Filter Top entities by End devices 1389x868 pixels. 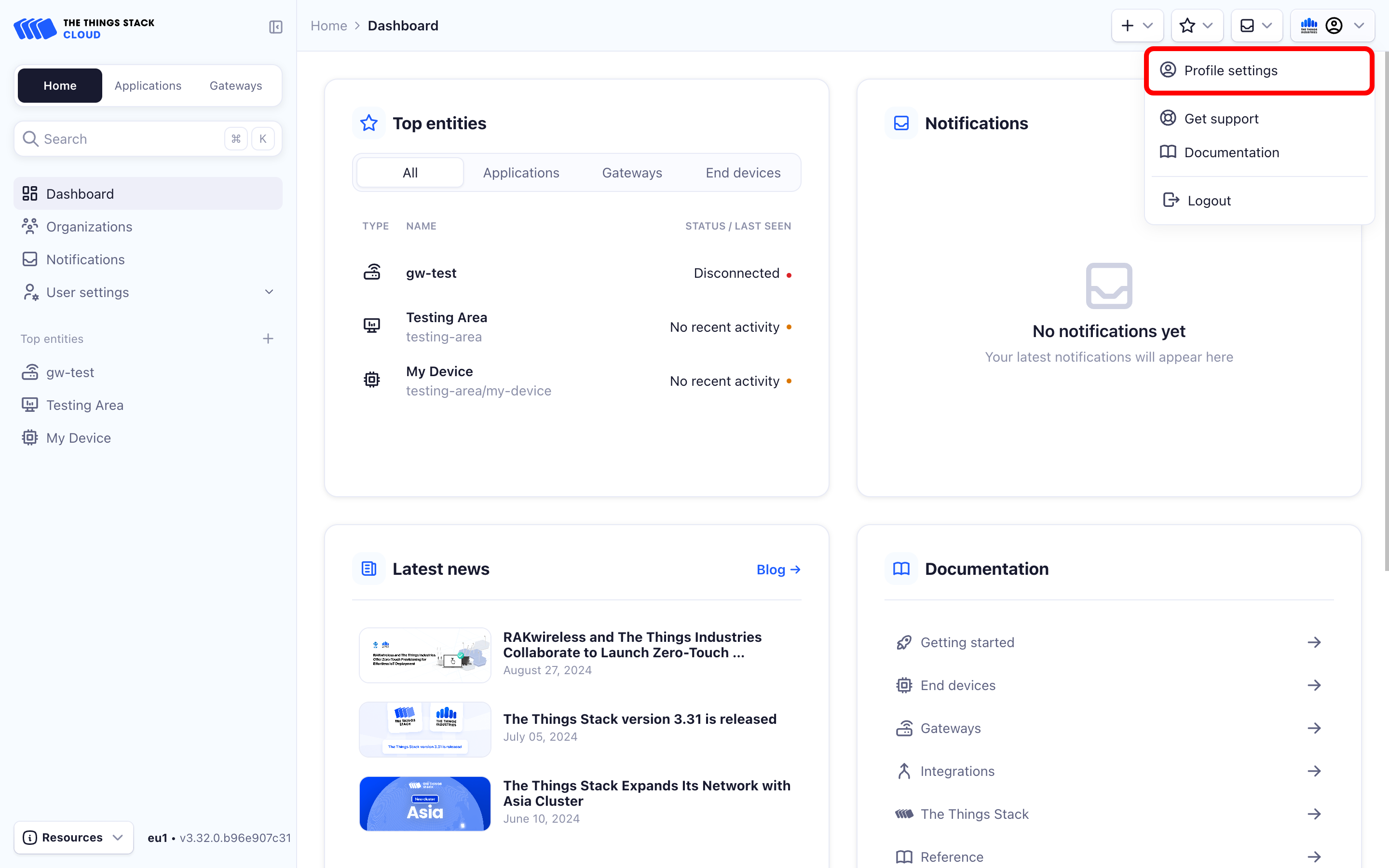point(743,172)
